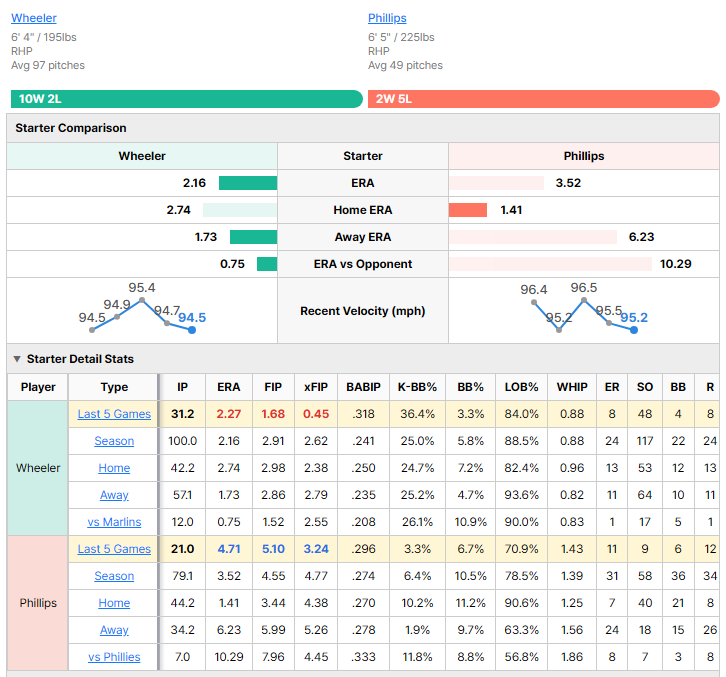This screenshot has height=677, width=726.
Task: Click the ERA column header
Action: coord(229,387)
